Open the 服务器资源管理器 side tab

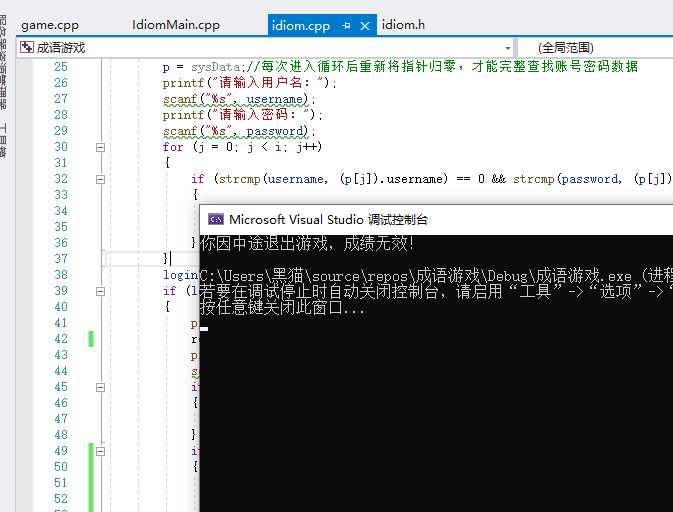pyautogui.click(x=3, y=62)
